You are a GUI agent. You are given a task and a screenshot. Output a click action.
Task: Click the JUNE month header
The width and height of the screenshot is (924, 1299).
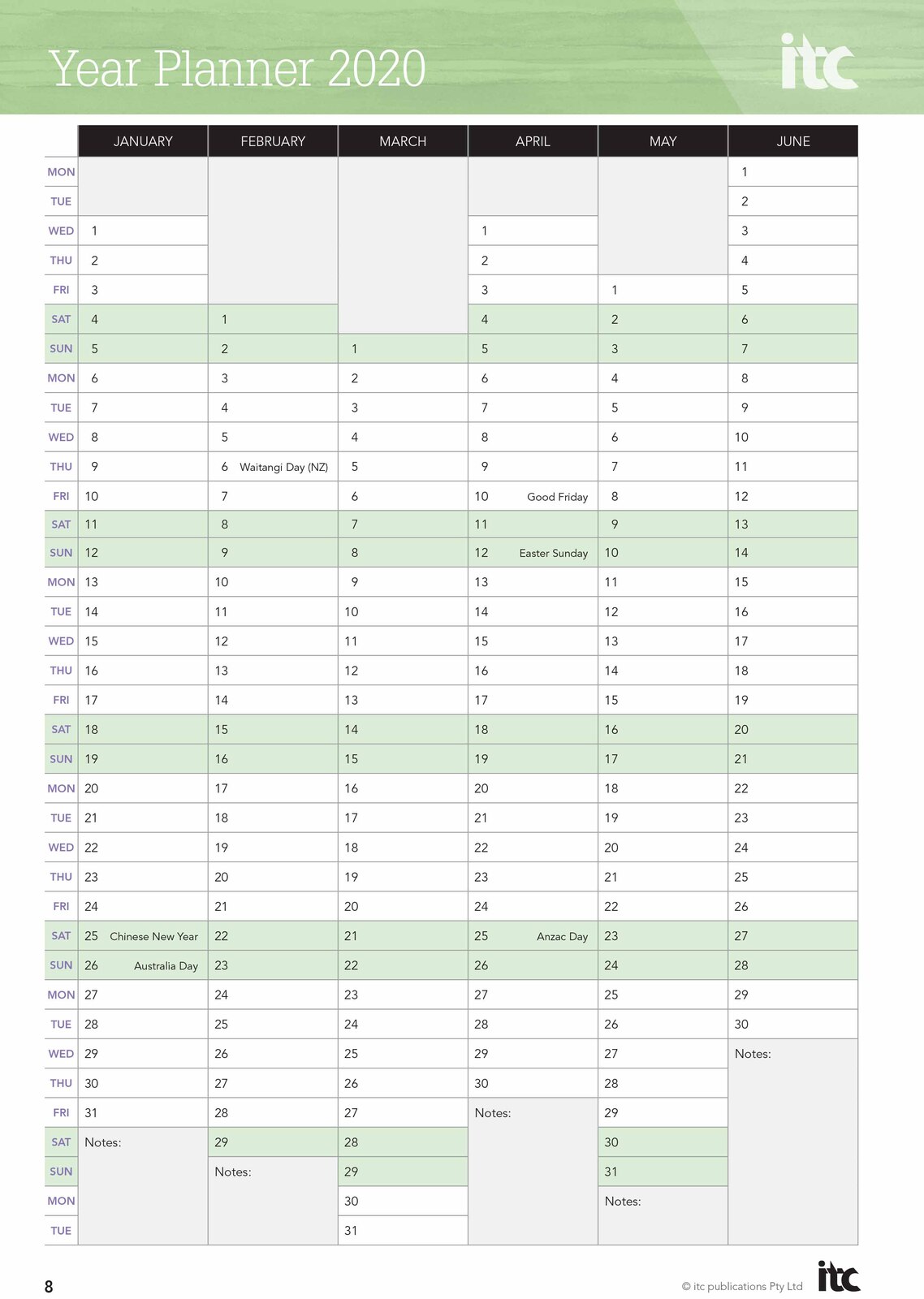point(792,141)
